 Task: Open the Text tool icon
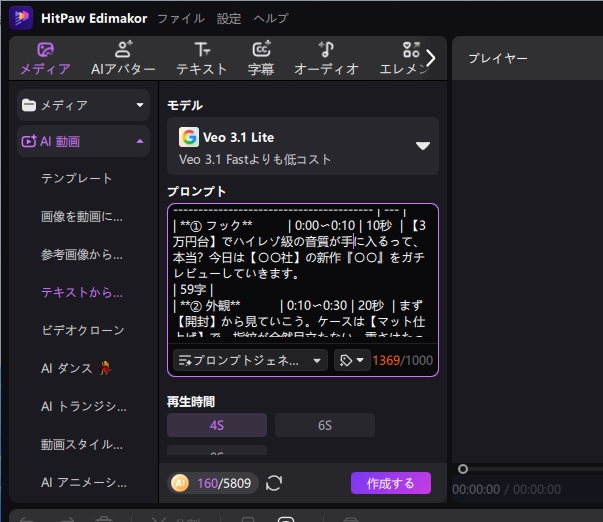(x=202, y=49)
